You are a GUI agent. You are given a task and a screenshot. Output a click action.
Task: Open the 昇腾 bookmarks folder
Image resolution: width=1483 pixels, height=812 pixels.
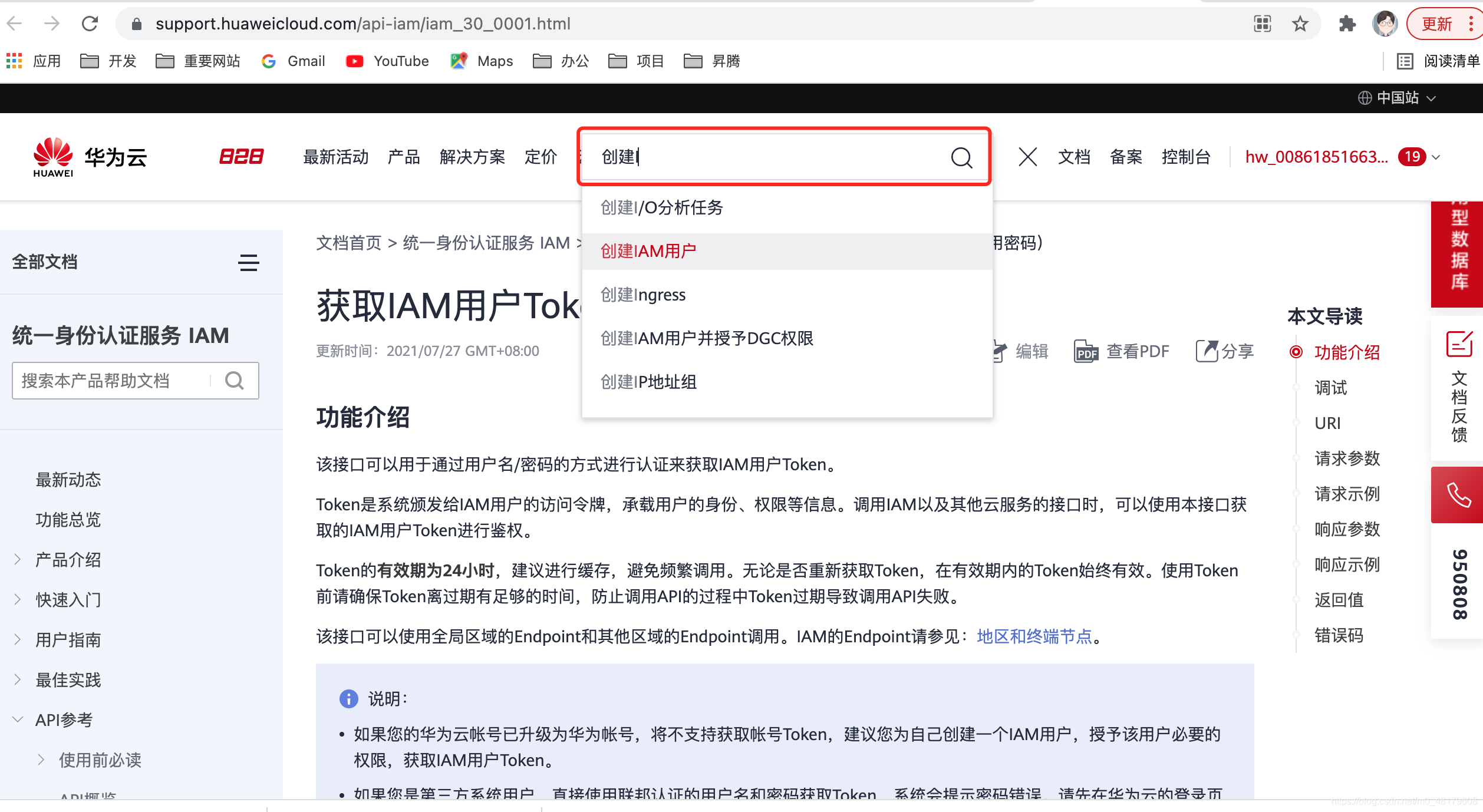pyautogui.click(x=711, y=61)
